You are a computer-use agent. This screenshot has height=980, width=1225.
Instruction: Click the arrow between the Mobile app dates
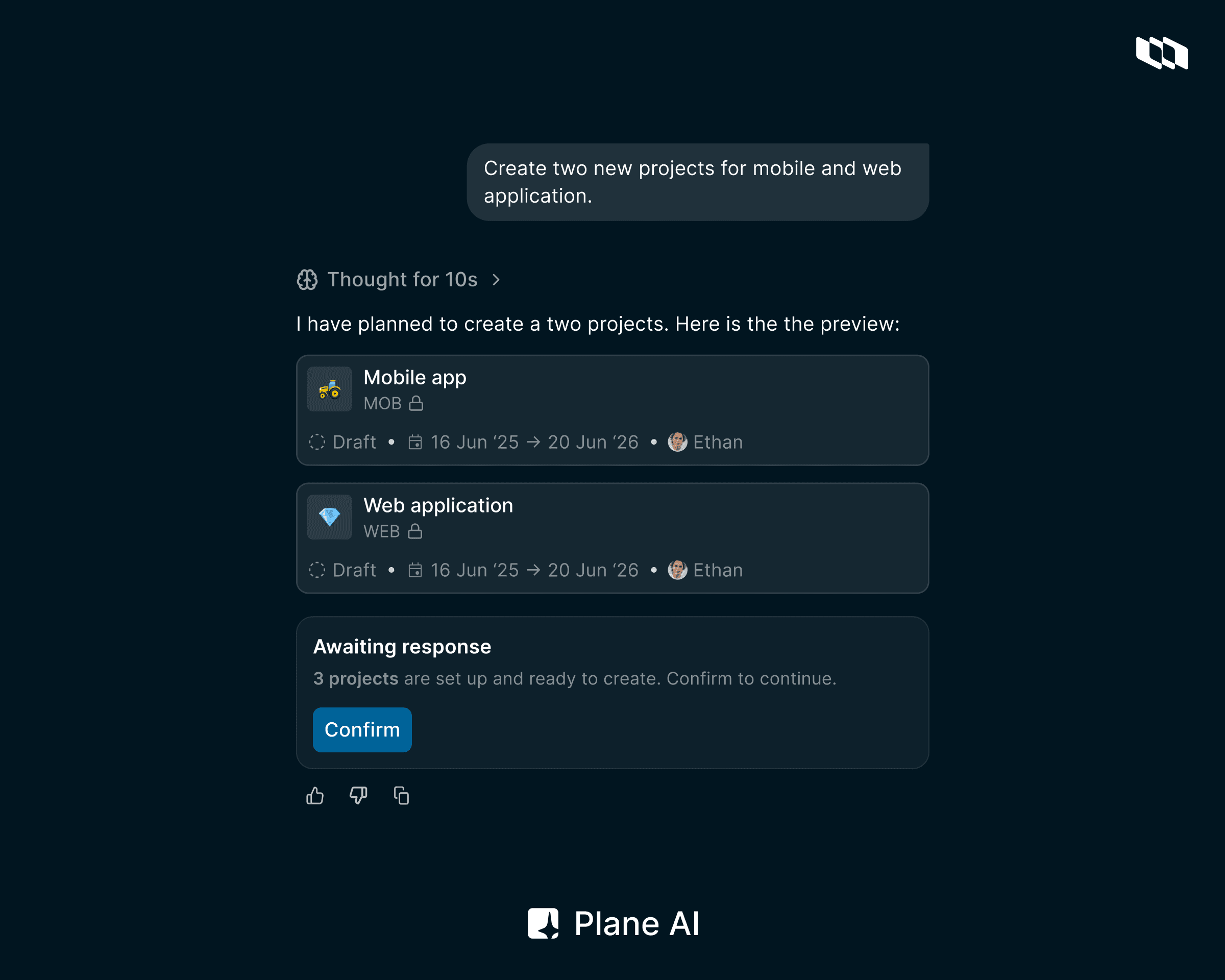[533, 442]
